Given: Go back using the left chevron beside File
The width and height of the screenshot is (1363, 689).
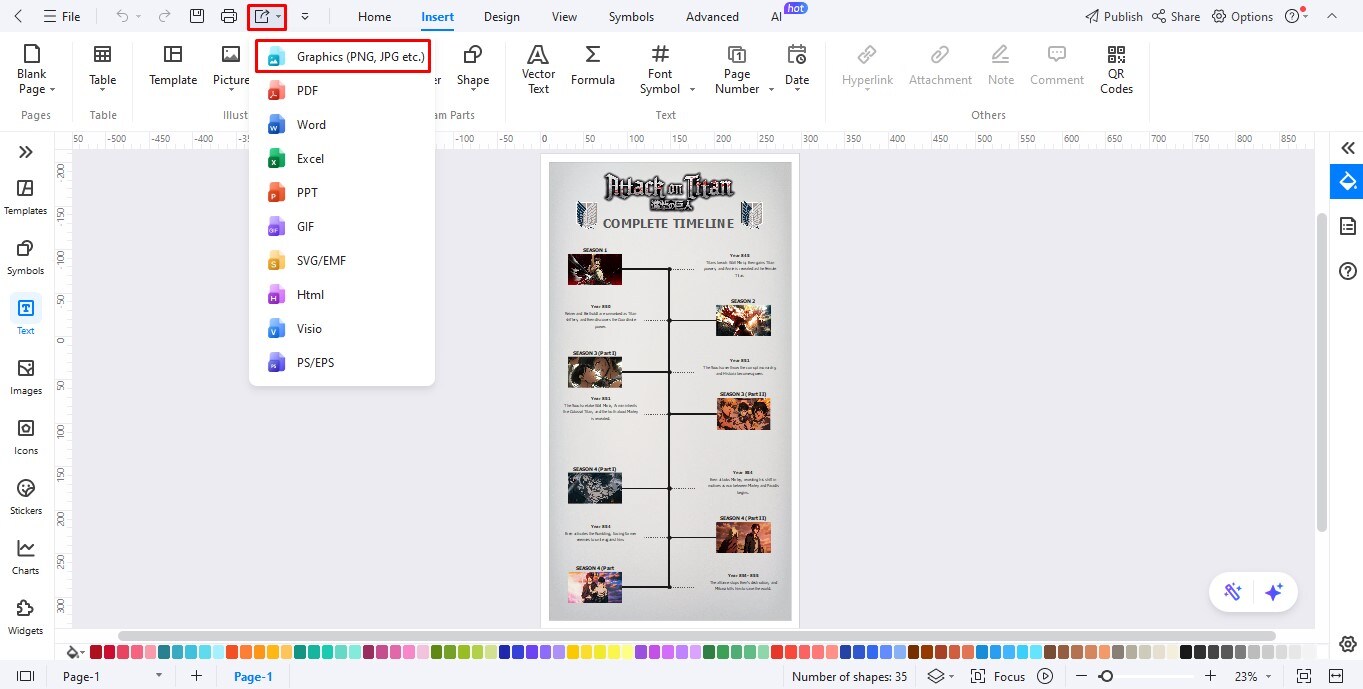Looking at the screenshot, I should pyautogui.click(x=18, y=16).
